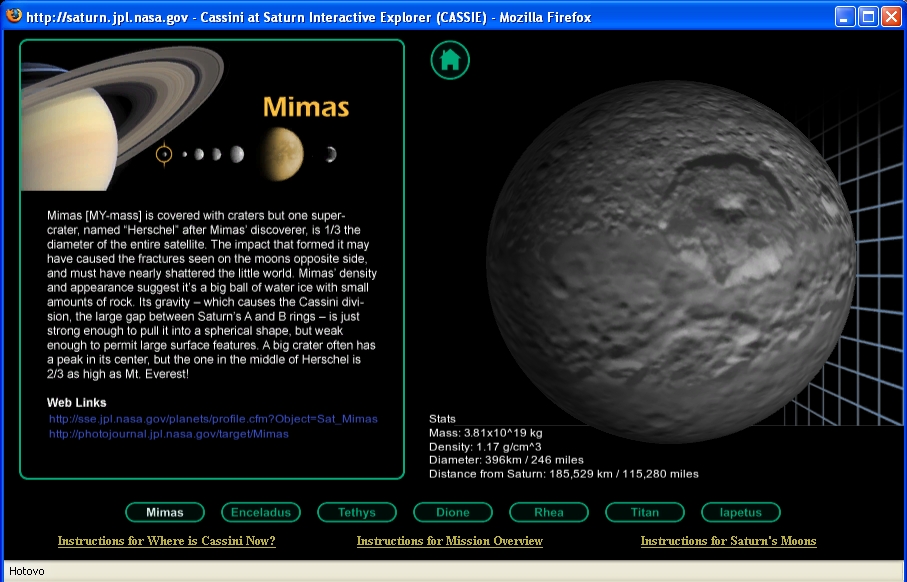Follow the photojournal.jpl.nasa.gov Mimas link
907x582 pixels.
[168, 434]
